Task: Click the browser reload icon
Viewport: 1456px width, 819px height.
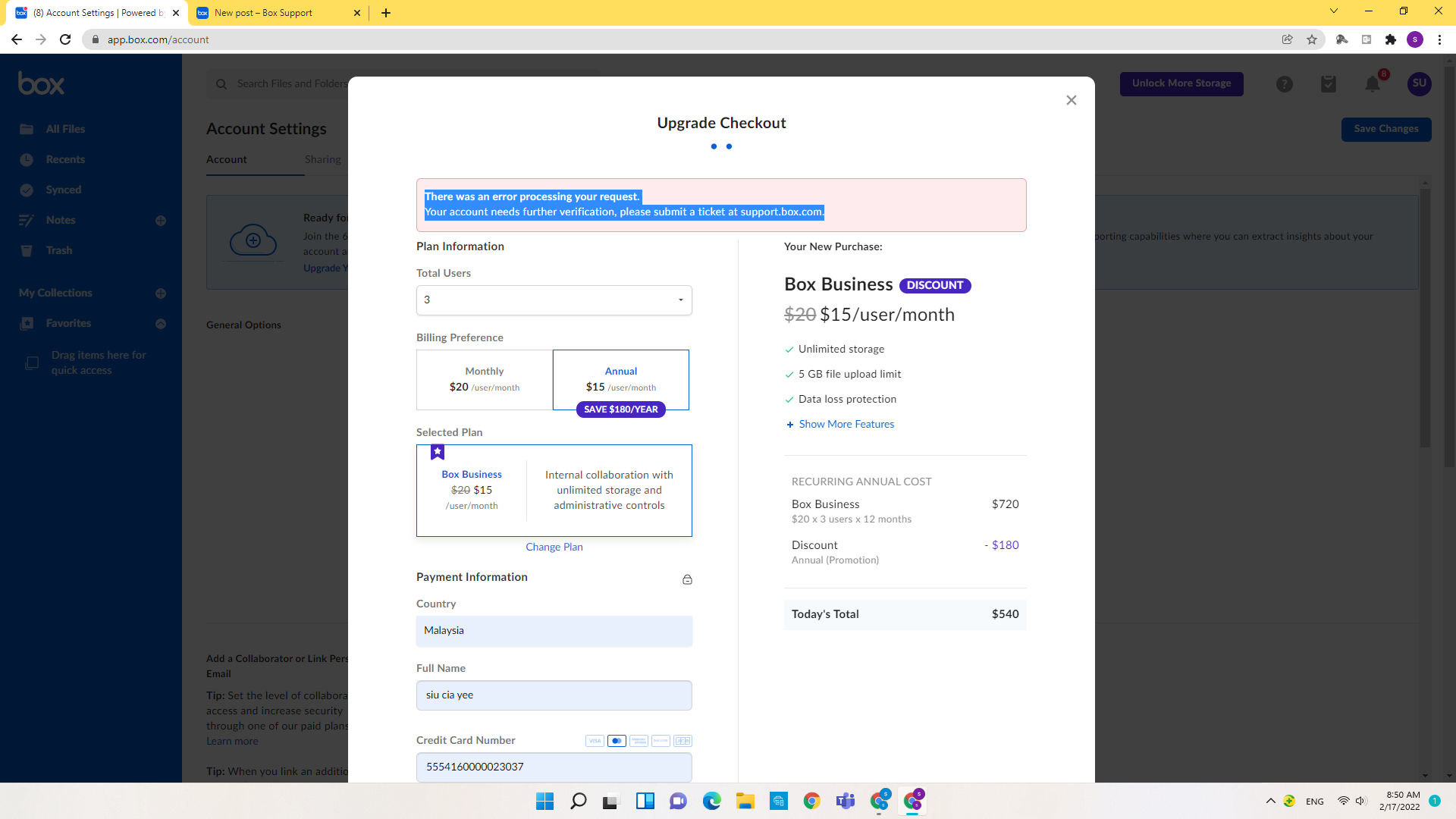Action: (65, 39)
